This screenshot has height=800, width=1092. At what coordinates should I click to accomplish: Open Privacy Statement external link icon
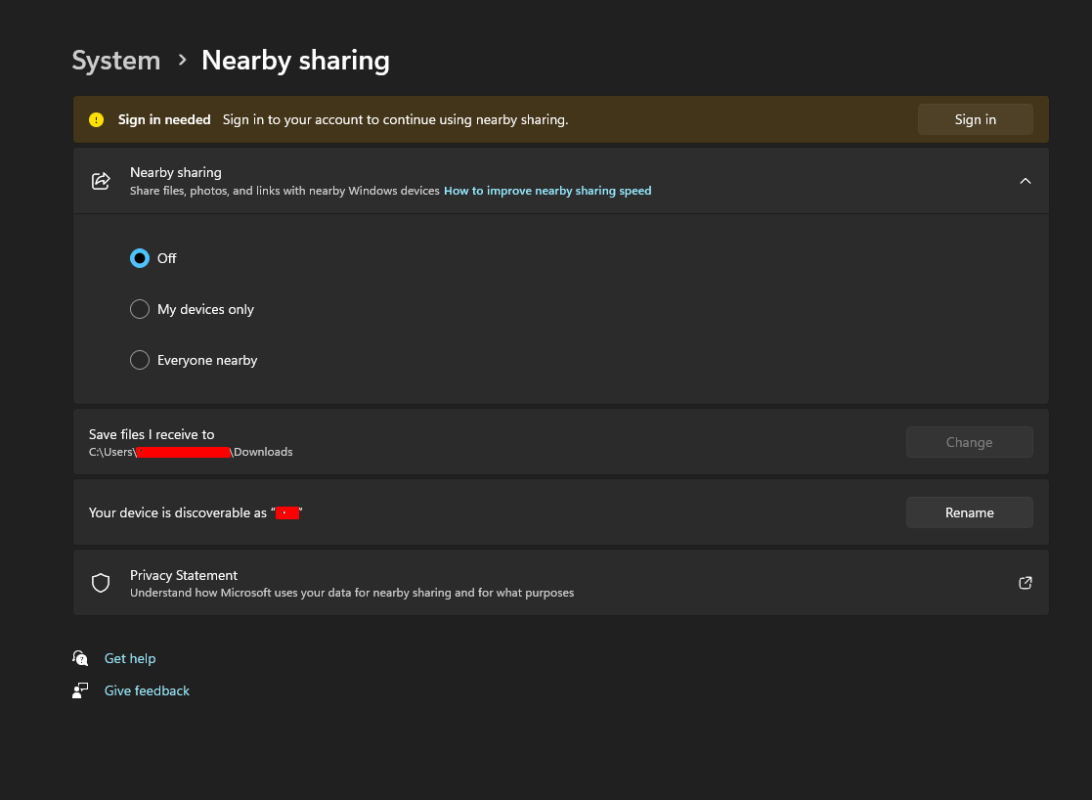[1025, 583]
